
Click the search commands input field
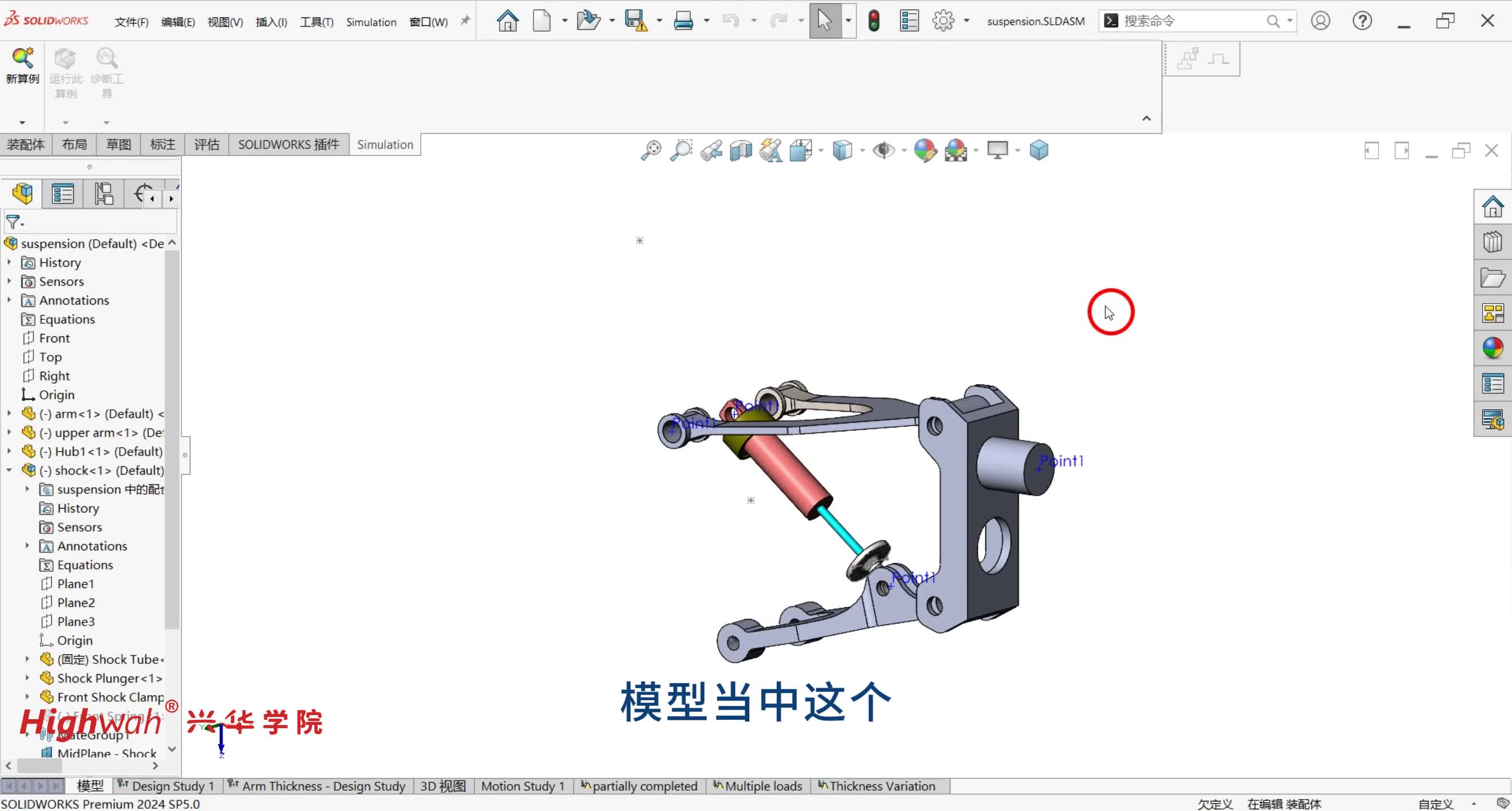pos(1191,21)
